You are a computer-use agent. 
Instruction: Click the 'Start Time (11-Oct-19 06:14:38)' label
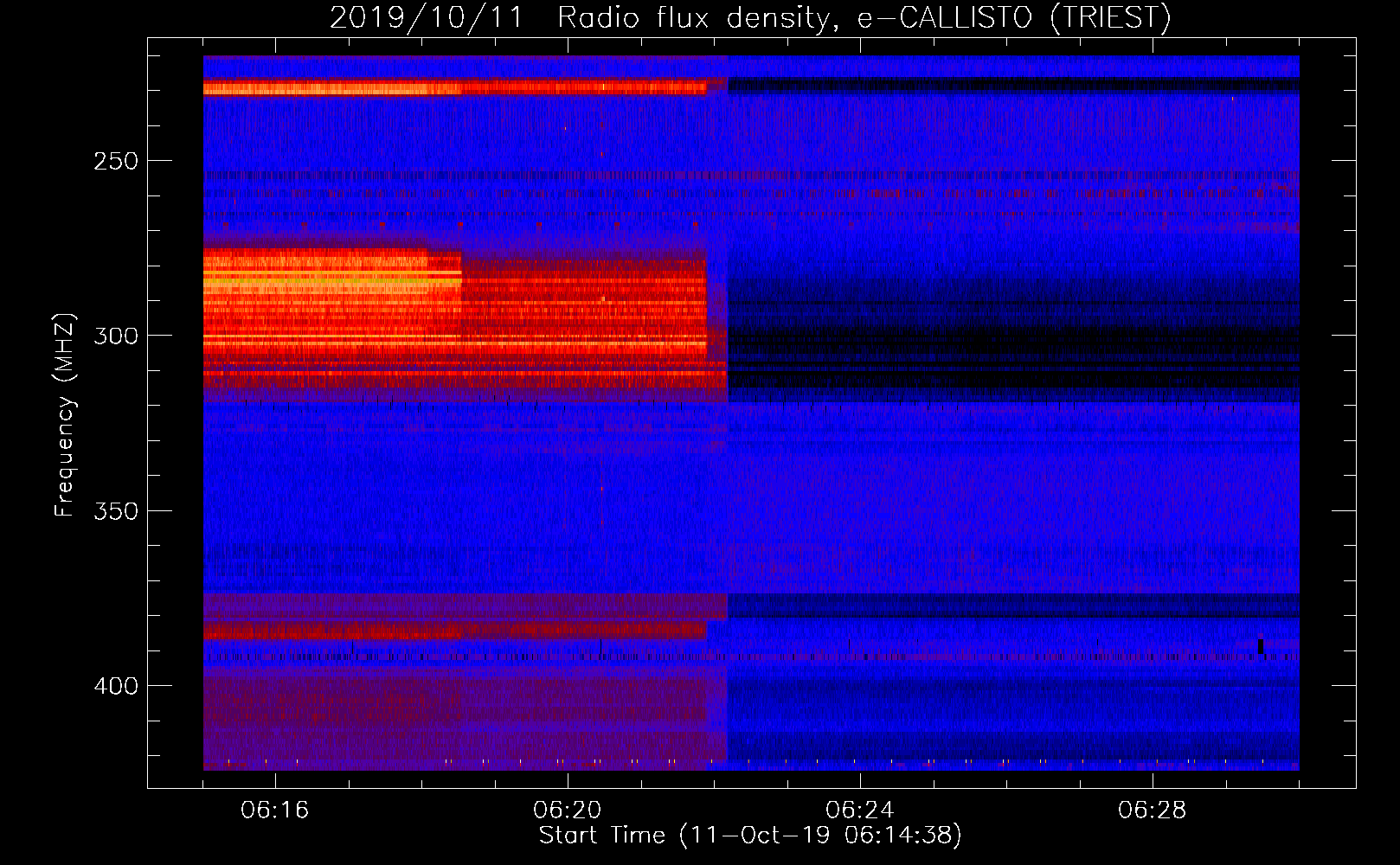pyautogui.click(x=750, y=836)
